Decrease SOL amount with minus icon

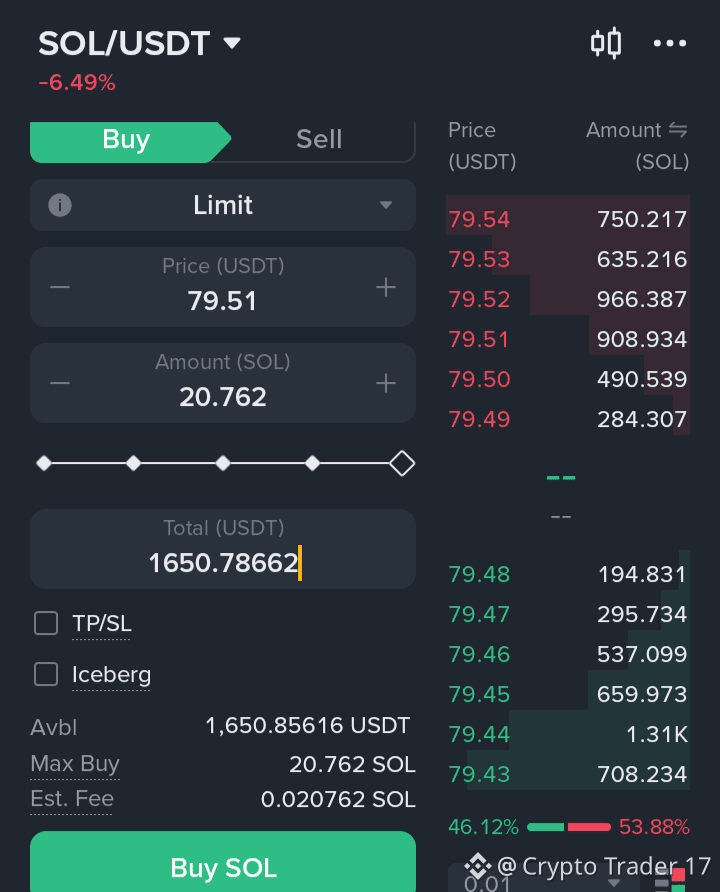60,383
